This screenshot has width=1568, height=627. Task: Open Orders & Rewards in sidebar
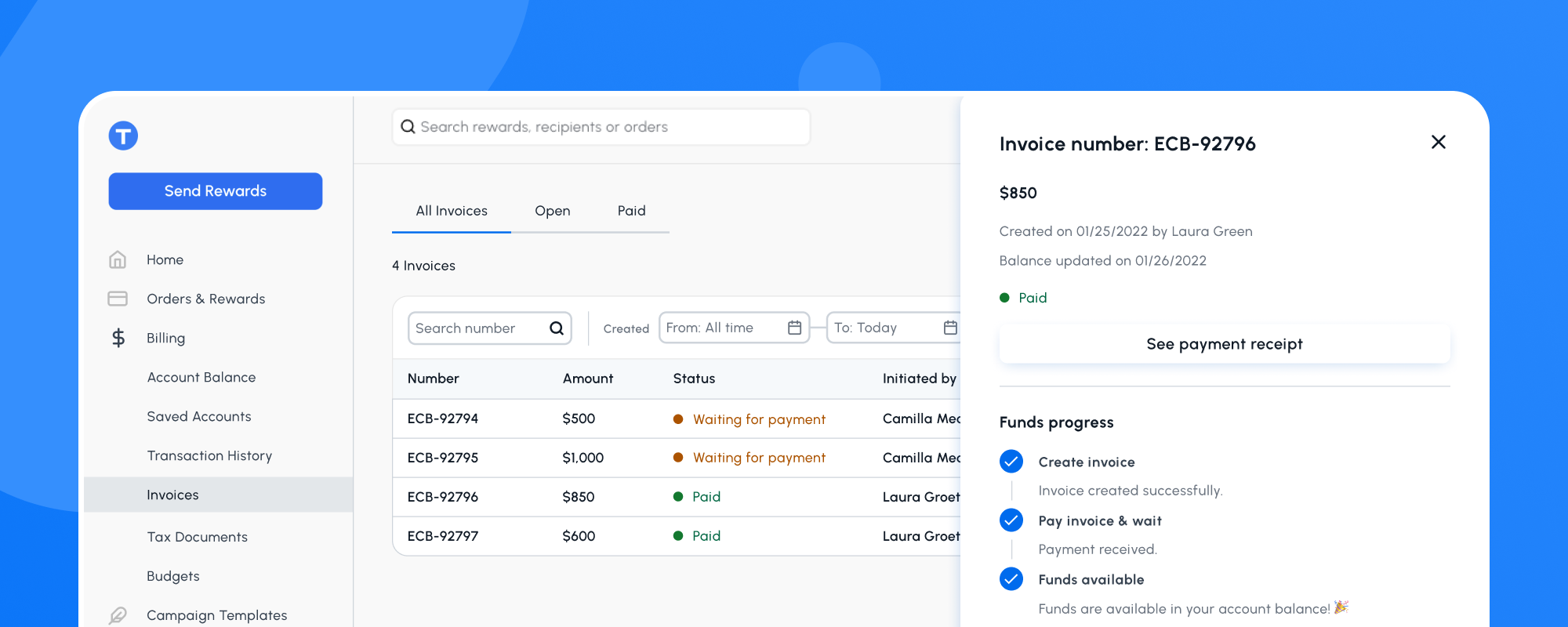(206, 299)
